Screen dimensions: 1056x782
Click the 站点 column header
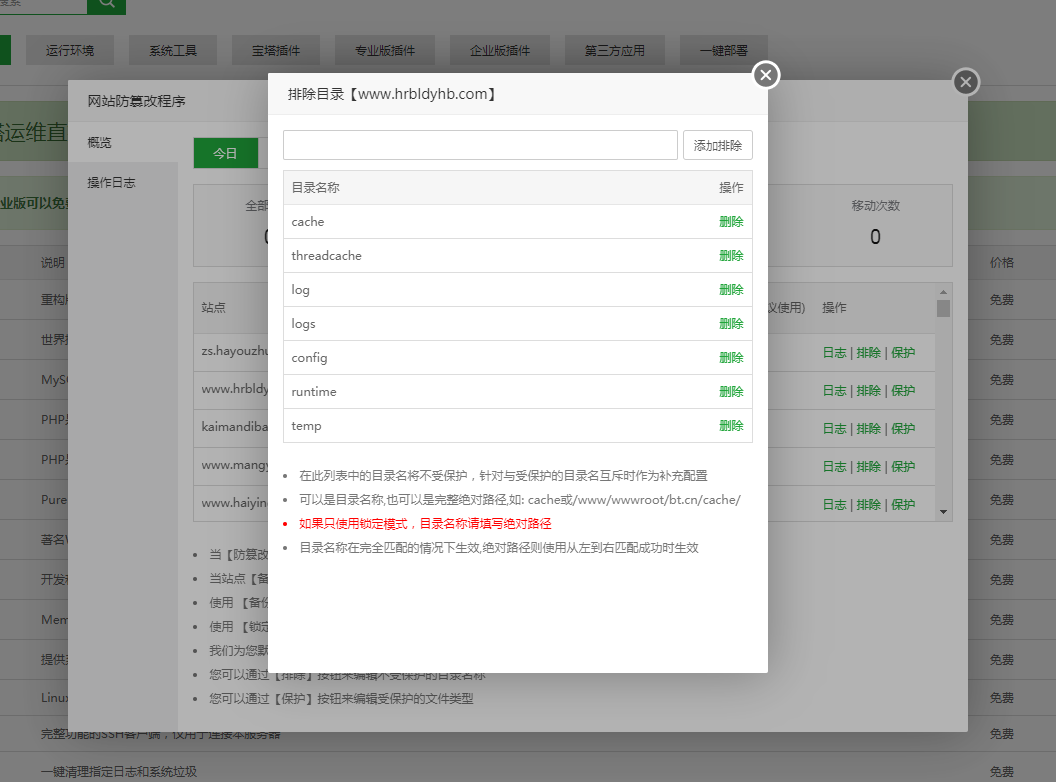(213, 307)
